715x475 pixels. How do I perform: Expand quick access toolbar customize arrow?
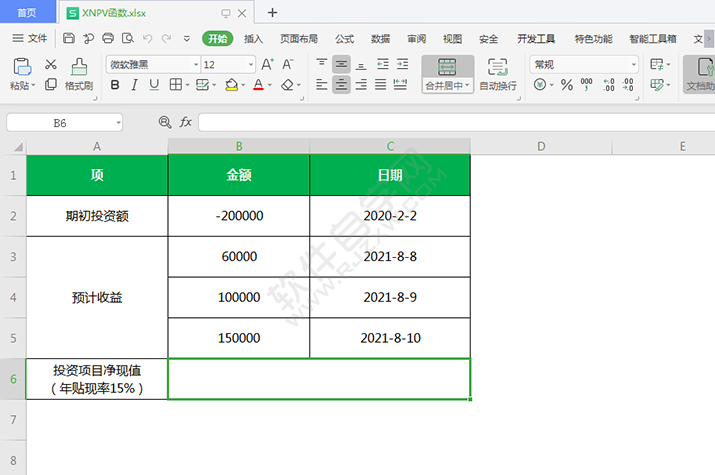coord(187,39)
